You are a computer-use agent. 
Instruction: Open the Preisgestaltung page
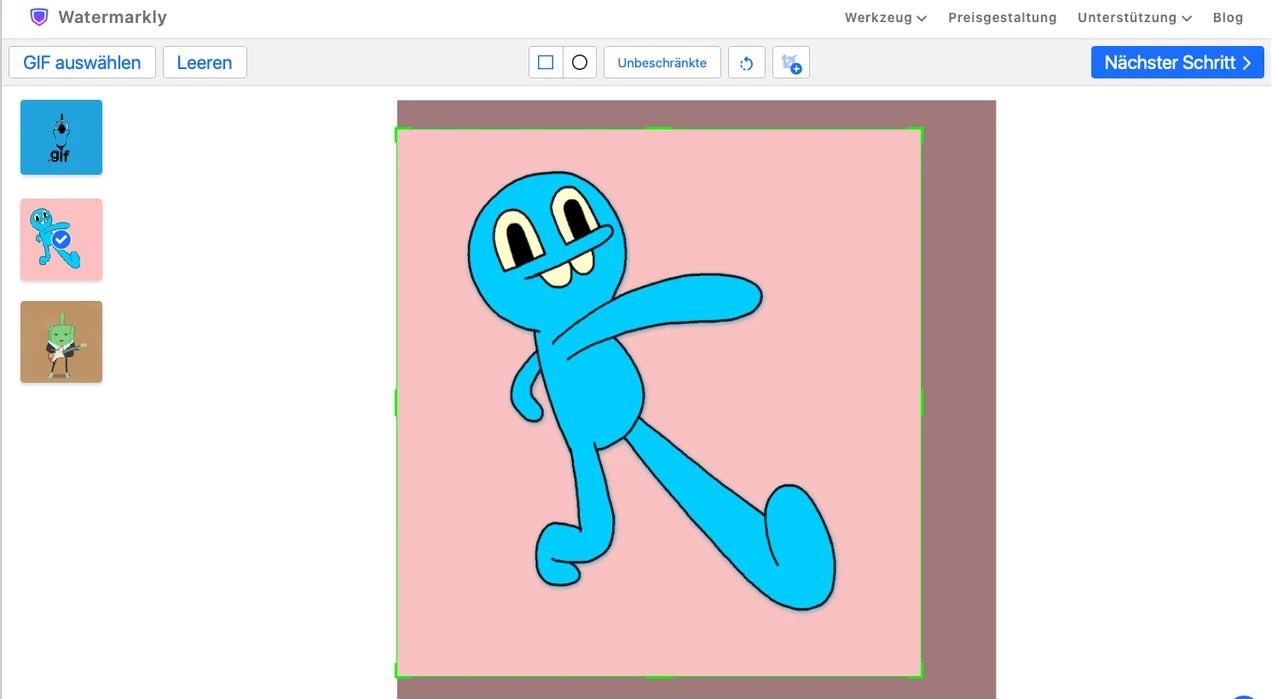pos(1002,17)
